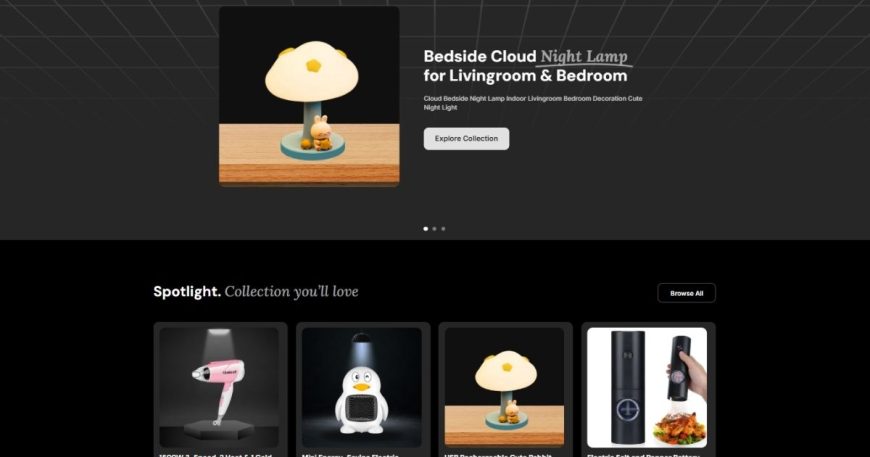
Task: Open the 'USB Rechargeable Cute Rabbit' product title
Action: 498,455
